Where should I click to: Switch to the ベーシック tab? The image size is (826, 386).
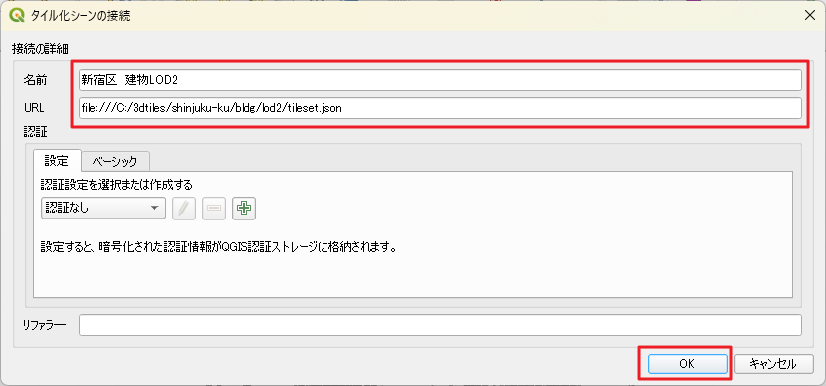tap(115, 161)
